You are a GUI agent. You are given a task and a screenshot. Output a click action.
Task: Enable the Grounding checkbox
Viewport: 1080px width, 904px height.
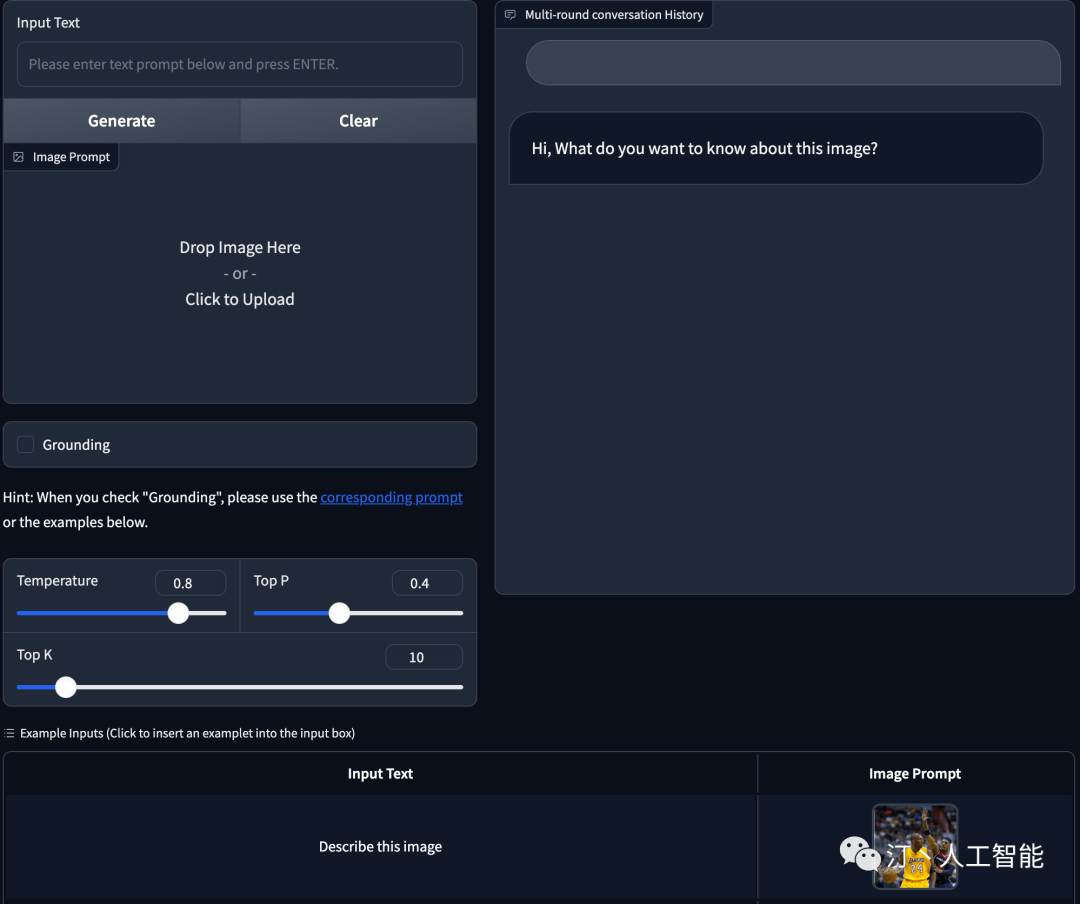[x=25, y=444]
